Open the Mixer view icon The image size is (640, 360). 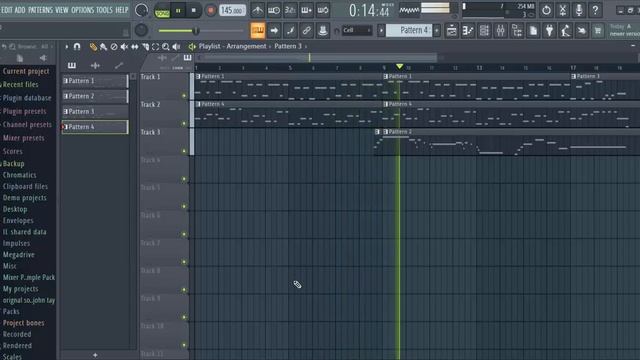(x=501, y=30)
